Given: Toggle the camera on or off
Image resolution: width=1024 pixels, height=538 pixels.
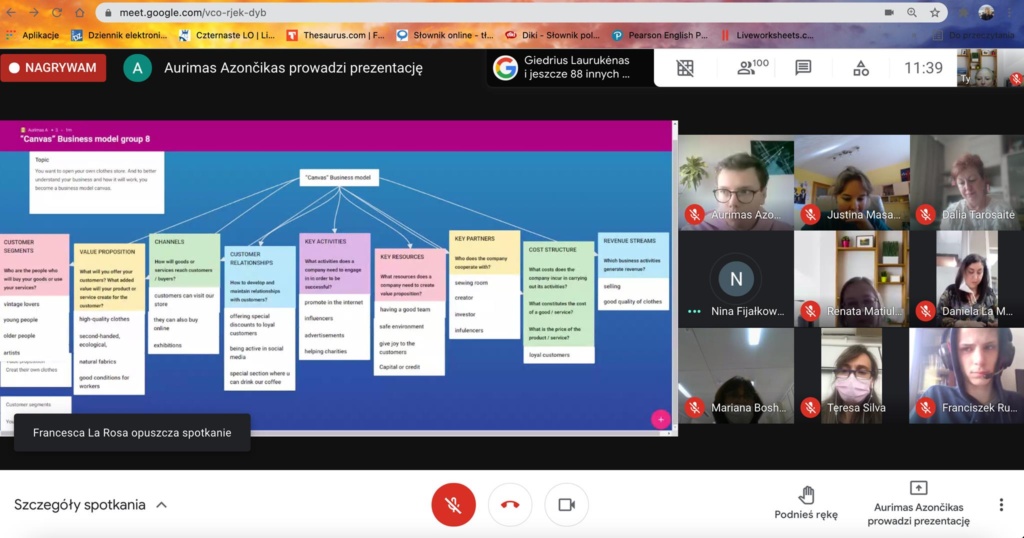Looking at the screenshot, I should [x=566, y=505].
